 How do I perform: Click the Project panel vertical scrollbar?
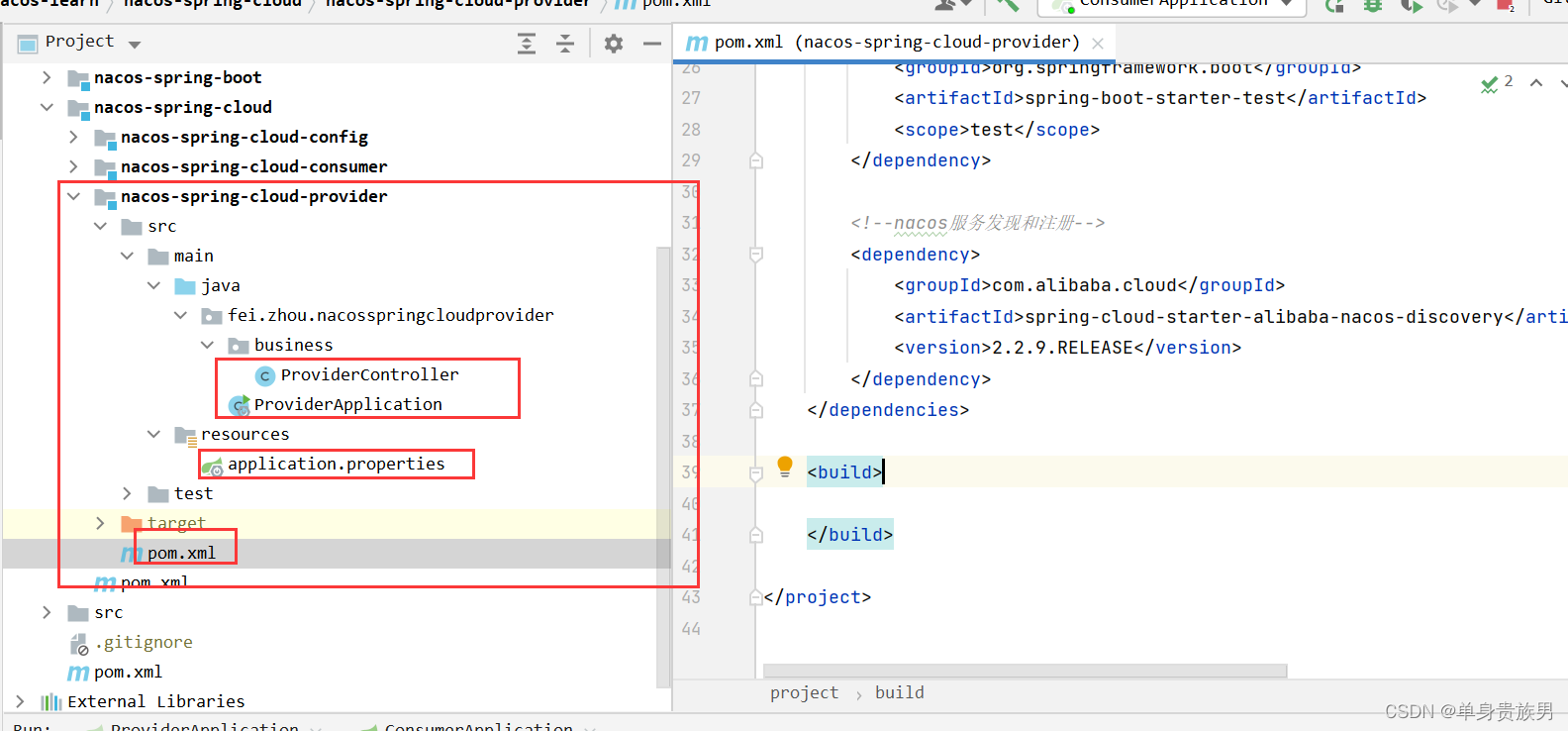point(663,466)
